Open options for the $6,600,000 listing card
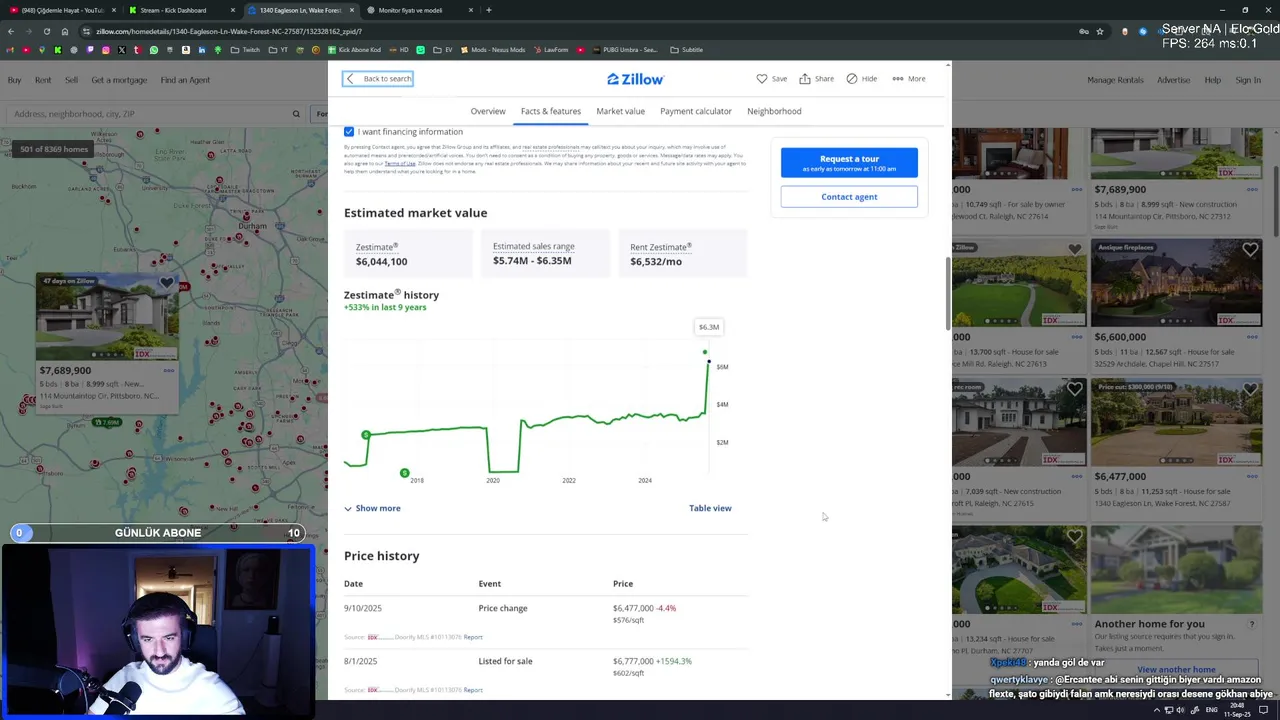Screen dimensions: 1280x720 pos(1252,336)
